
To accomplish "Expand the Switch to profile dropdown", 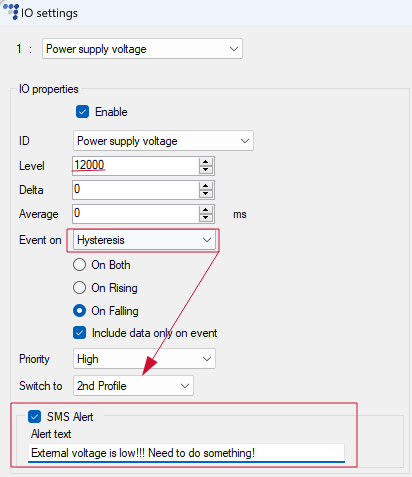I will pyautogui.click(x=133, y=386).
